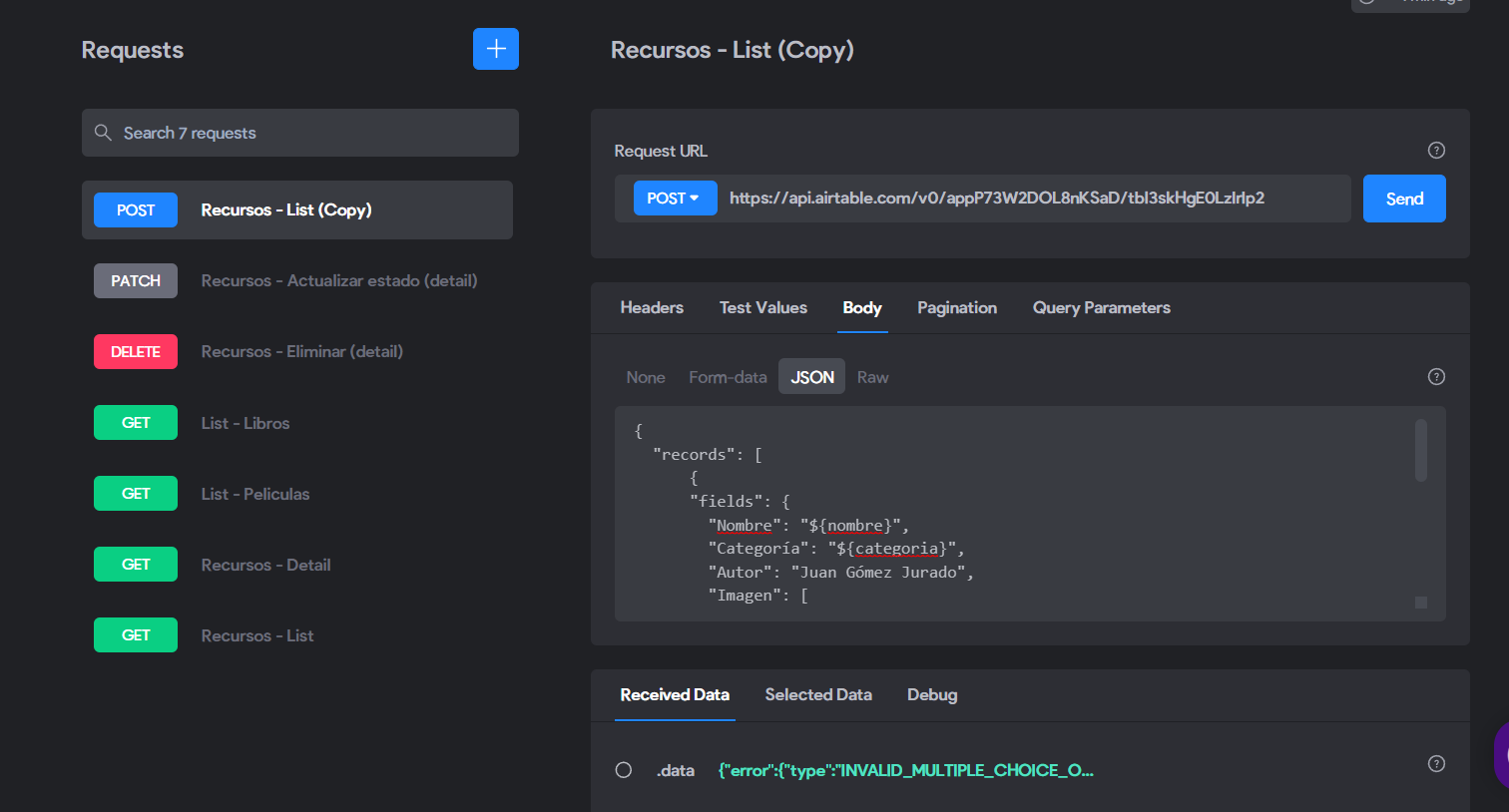This screenshot has width=1509, height=812.
Task: Click the JSON body editor scrollbar
Action: click(1421, 451)
